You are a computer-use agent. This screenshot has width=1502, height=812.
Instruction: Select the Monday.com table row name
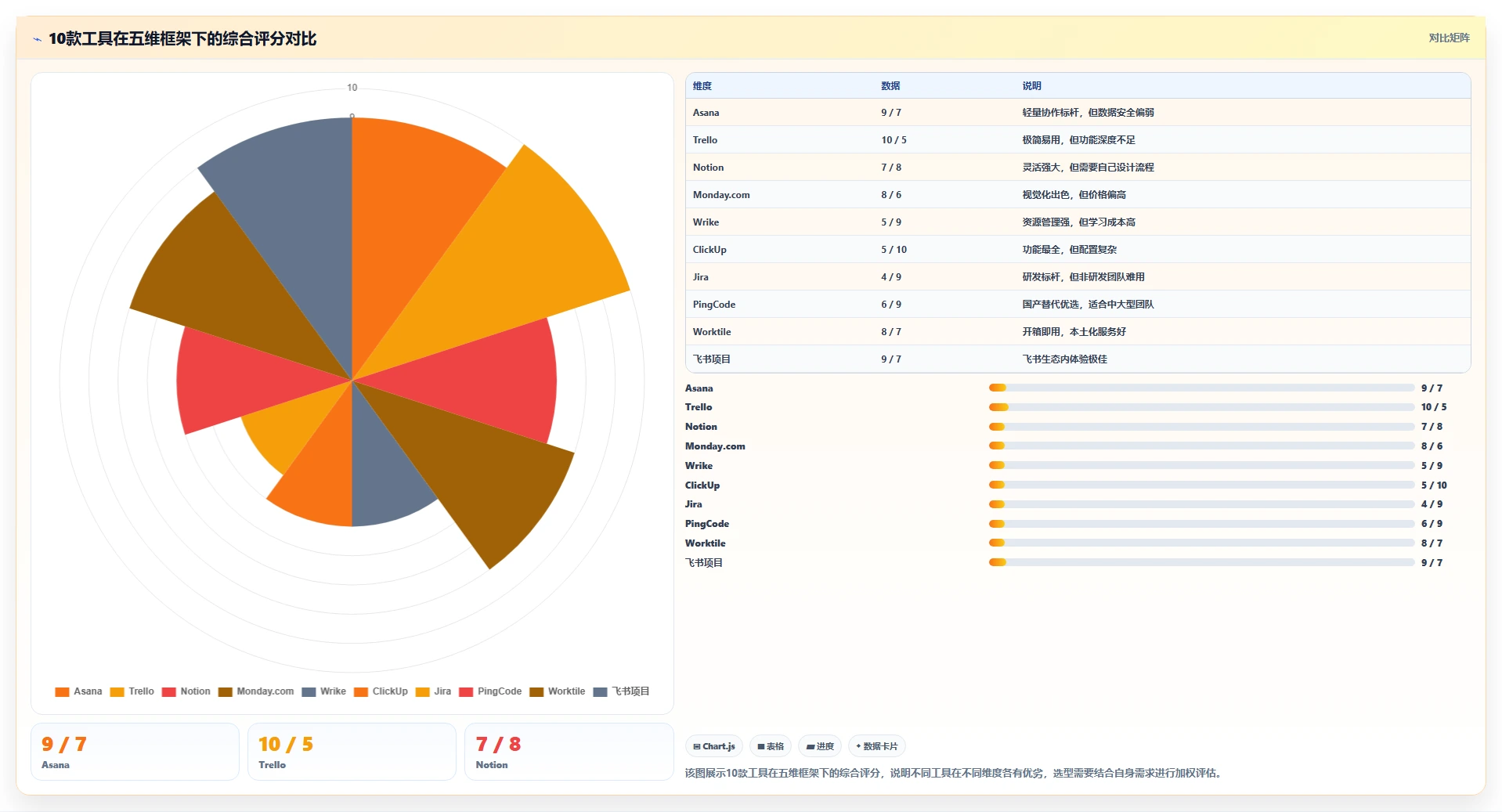(721, 195)
